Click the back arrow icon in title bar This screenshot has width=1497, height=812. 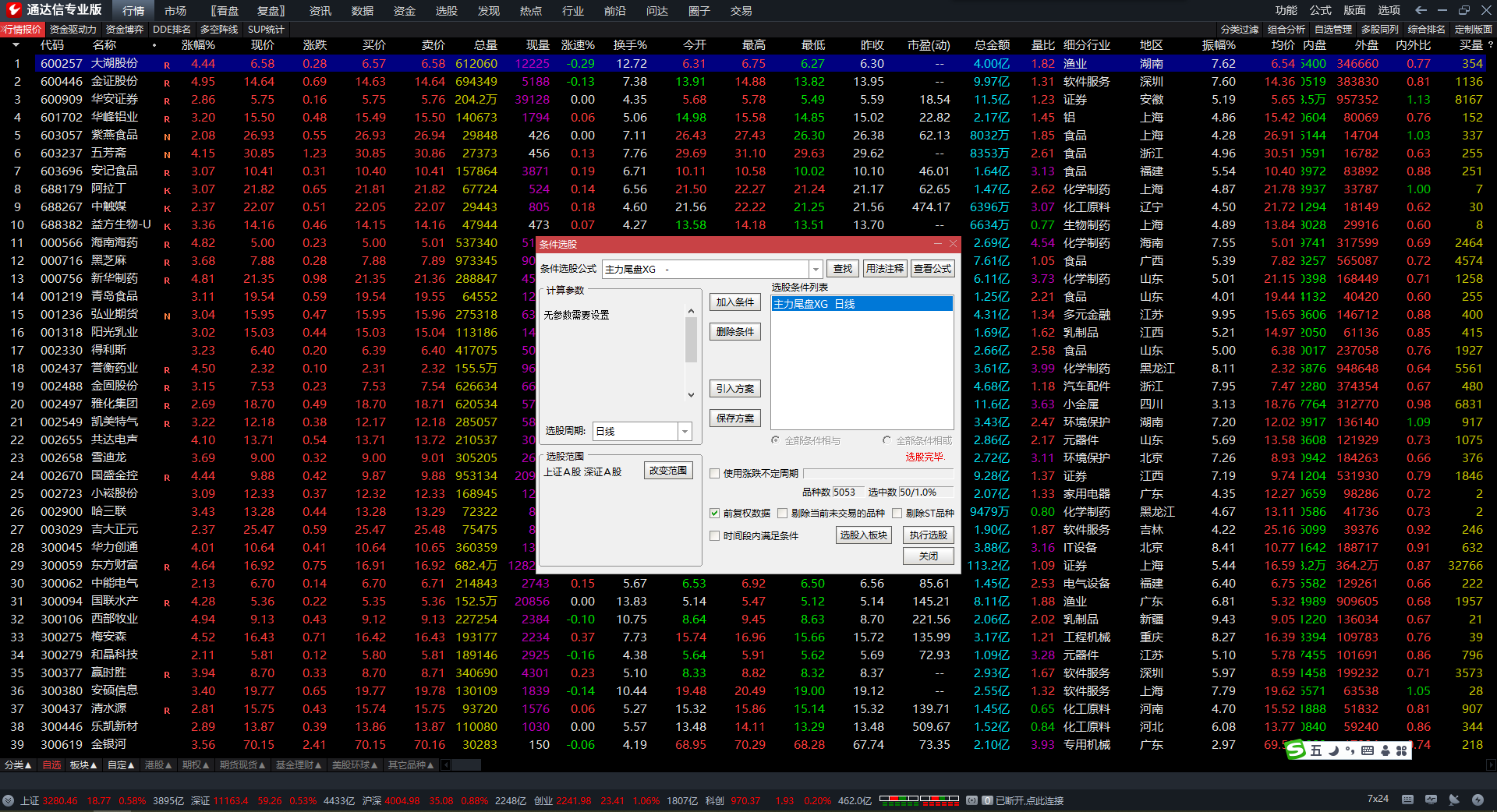1421,10
